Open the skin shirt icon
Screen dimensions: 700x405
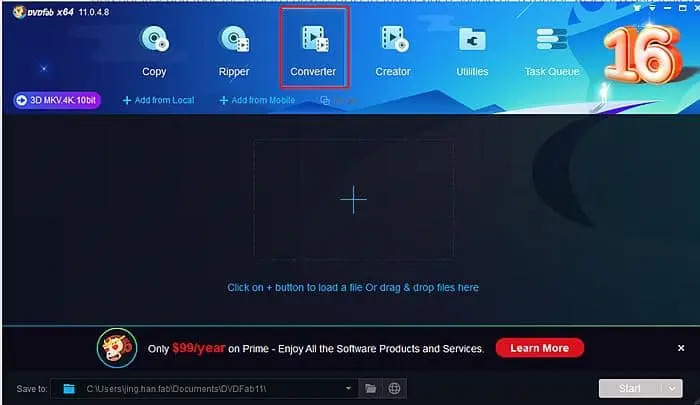(637, 8)
